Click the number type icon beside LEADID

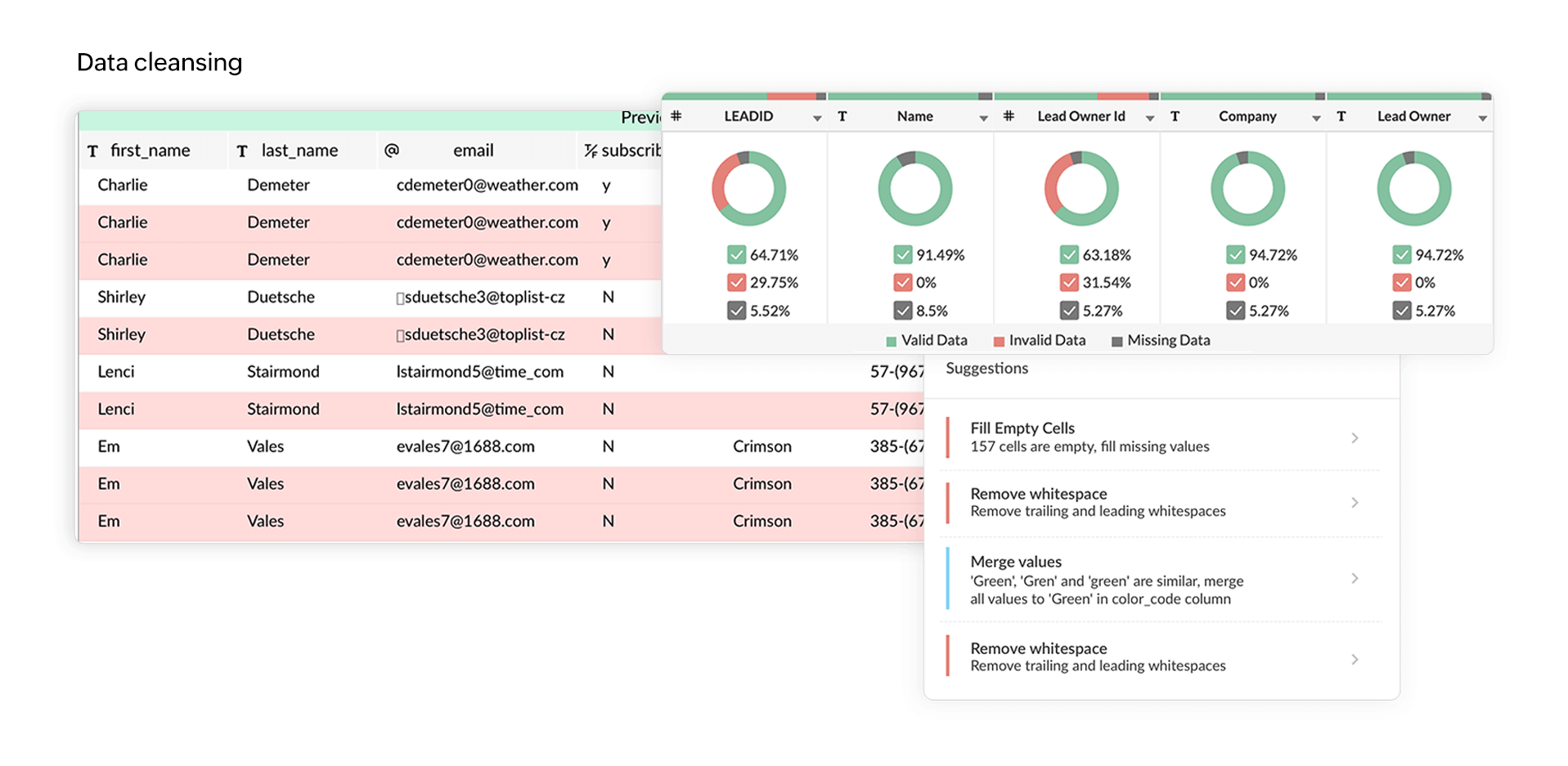676,116
